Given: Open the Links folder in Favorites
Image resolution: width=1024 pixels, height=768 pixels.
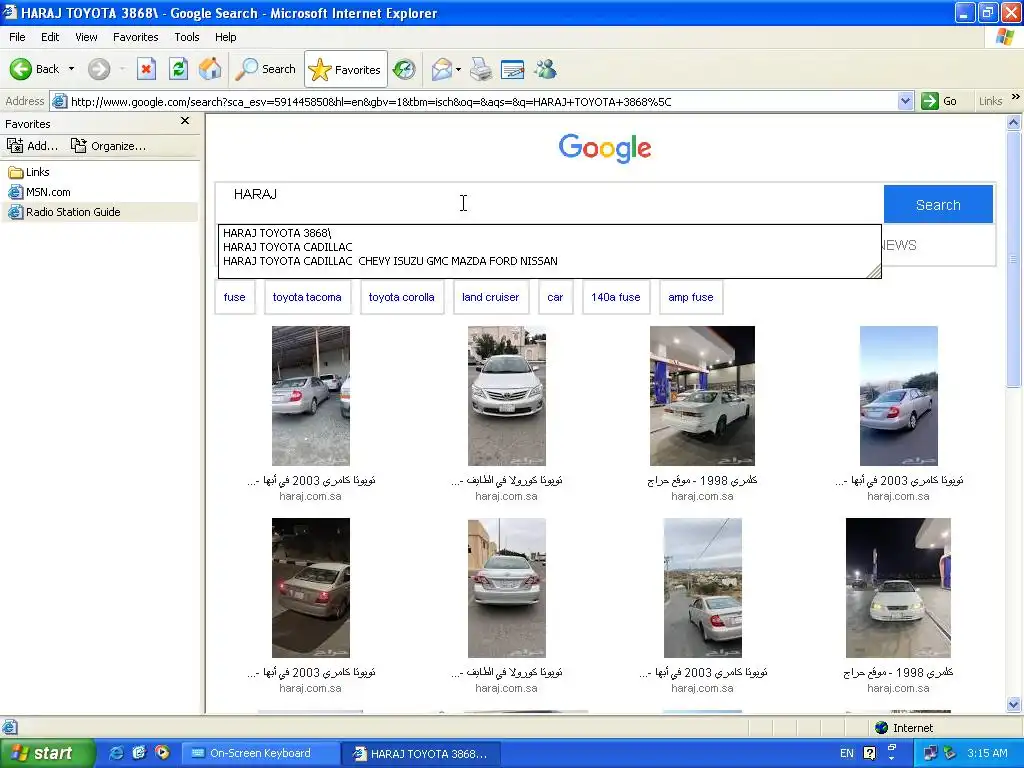Looking at the screenshot, I should click(x=29, y=172).
